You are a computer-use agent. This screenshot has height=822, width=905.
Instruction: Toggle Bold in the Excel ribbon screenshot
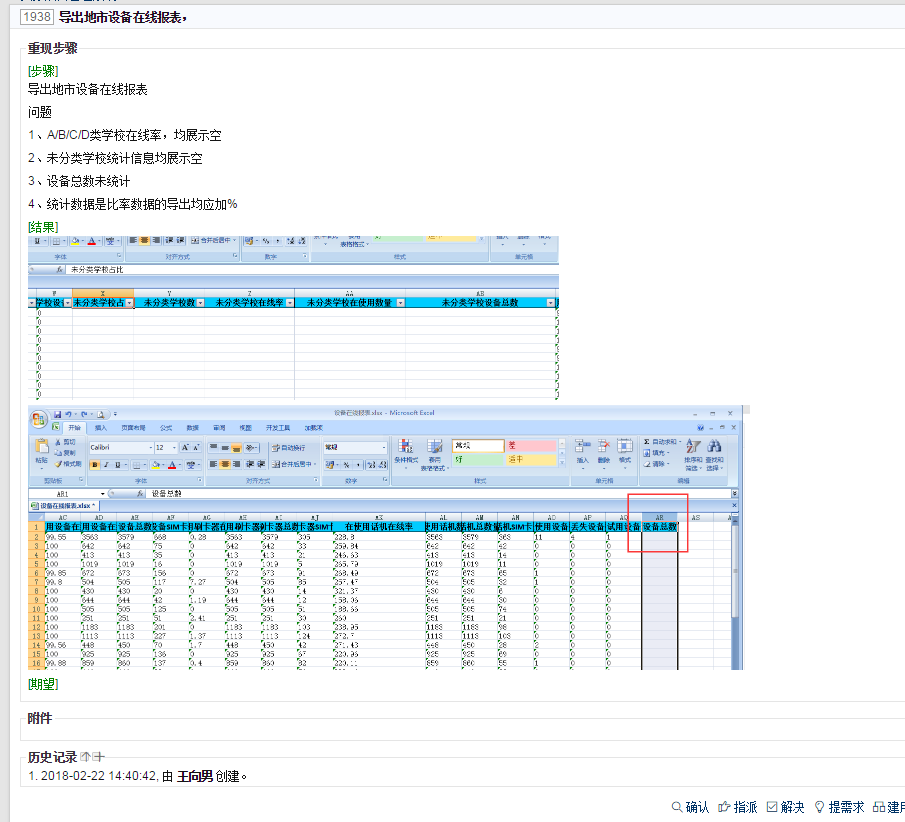point(95,465)
